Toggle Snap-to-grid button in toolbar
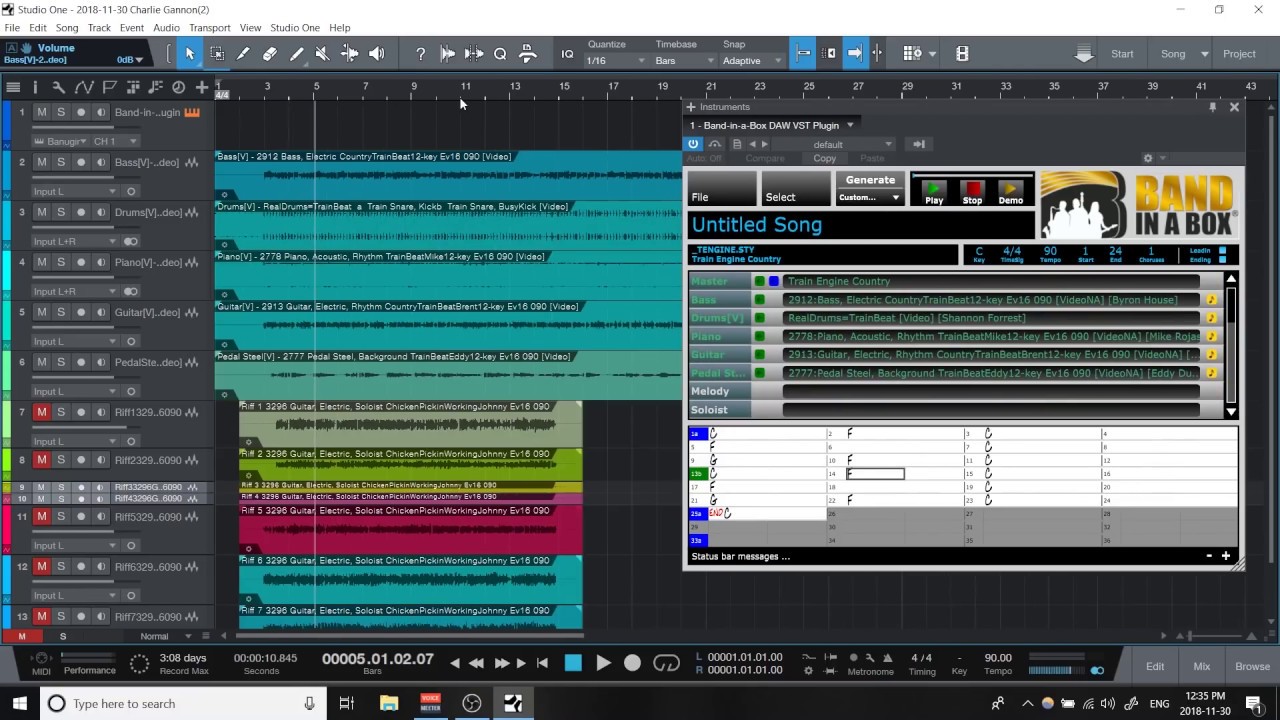This screenshot has width=1280, height=720. [803, 54]
